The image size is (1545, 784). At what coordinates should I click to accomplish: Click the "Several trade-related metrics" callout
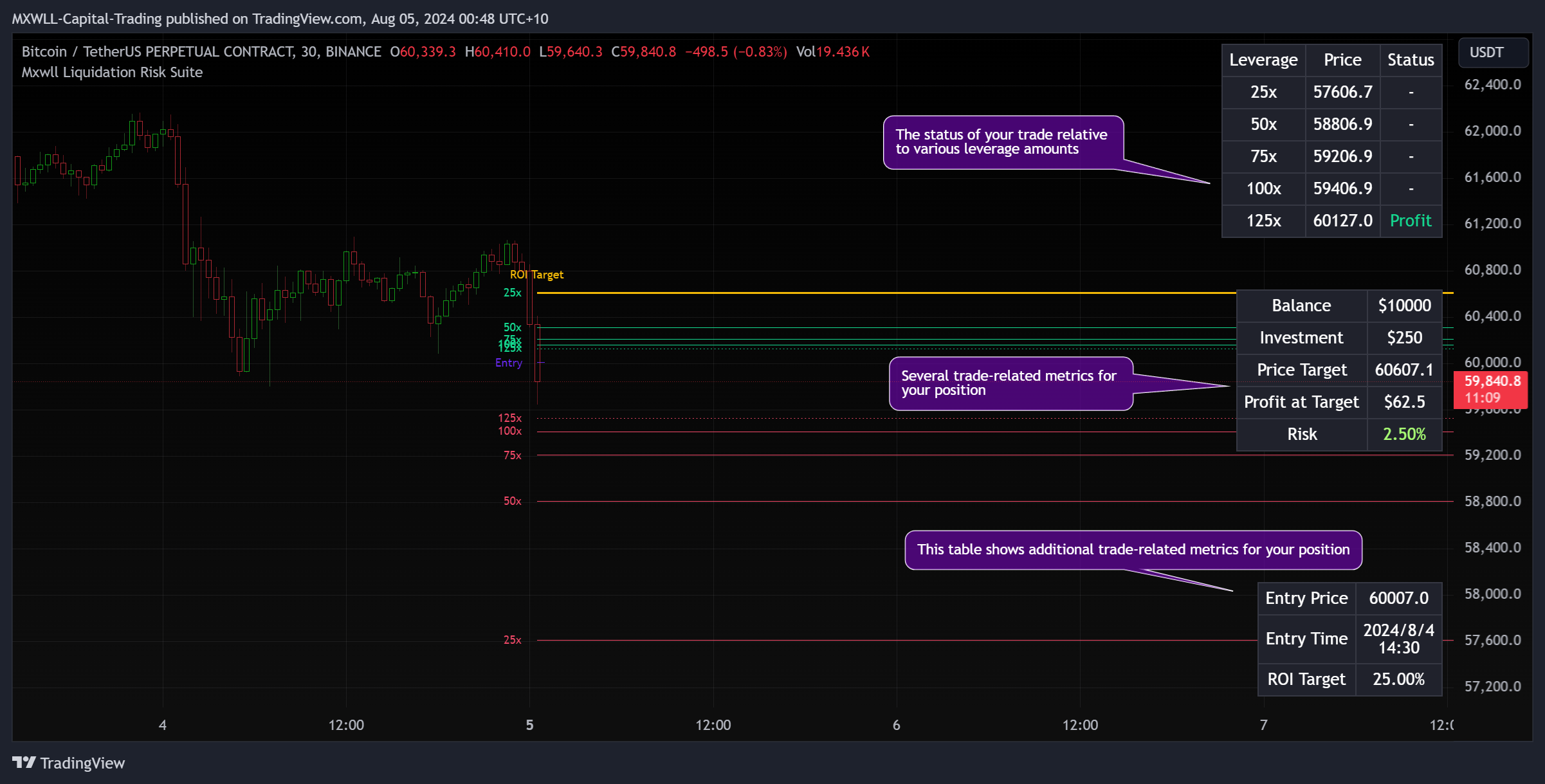click(x=1010, y=383)
